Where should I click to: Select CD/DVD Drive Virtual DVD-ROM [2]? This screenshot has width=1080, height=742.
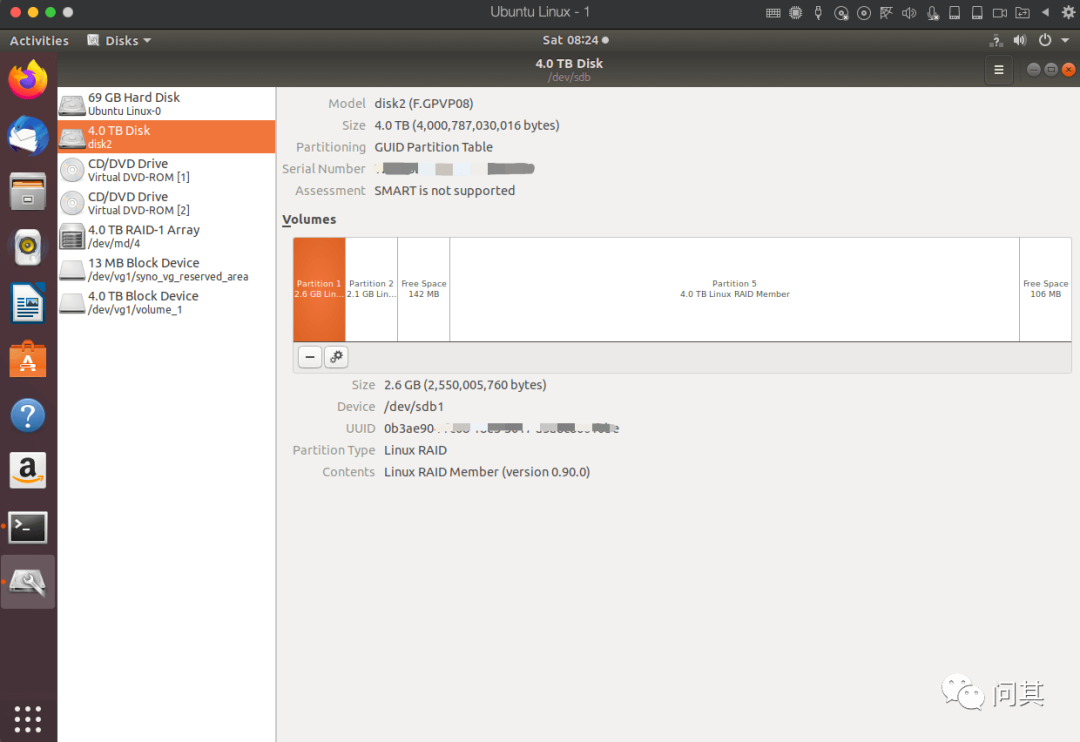pyautogui.click(x=167, y=203)
